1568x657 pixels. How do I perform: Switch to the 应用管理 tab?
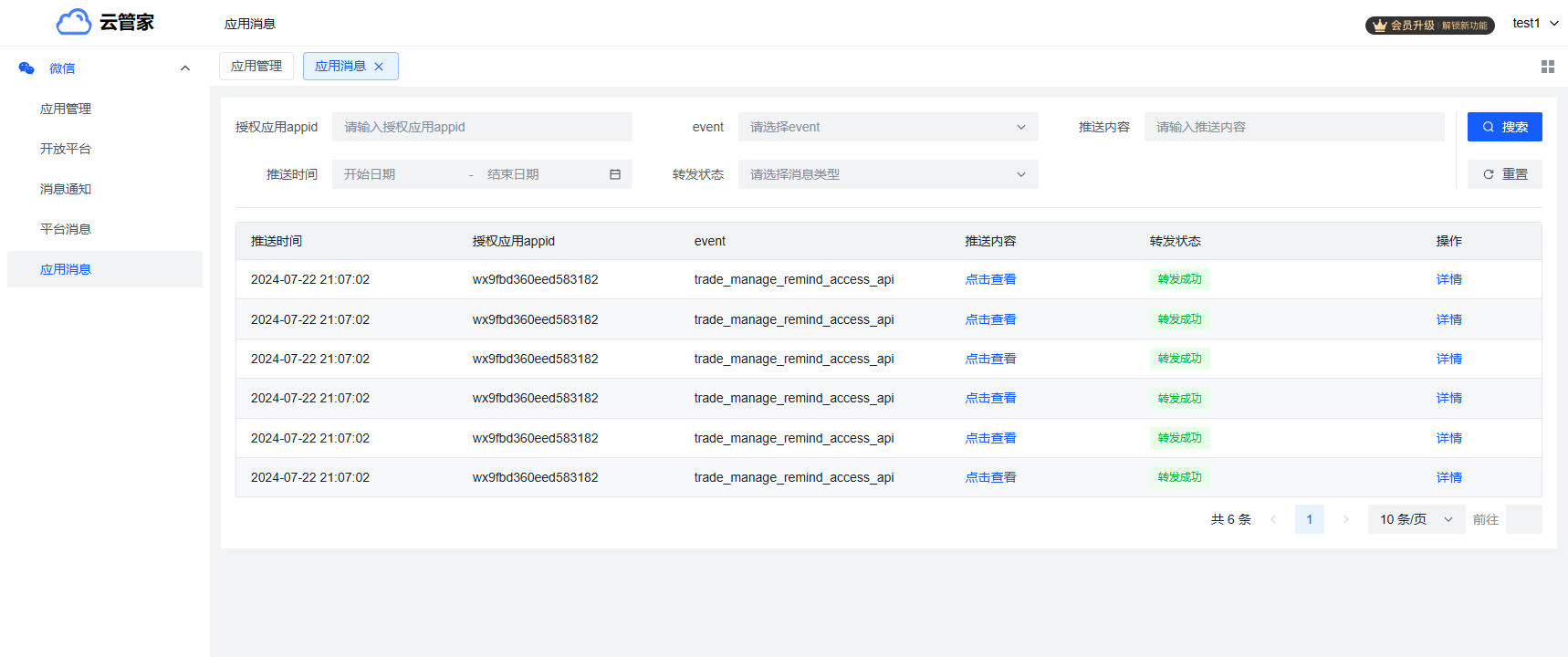256,66
